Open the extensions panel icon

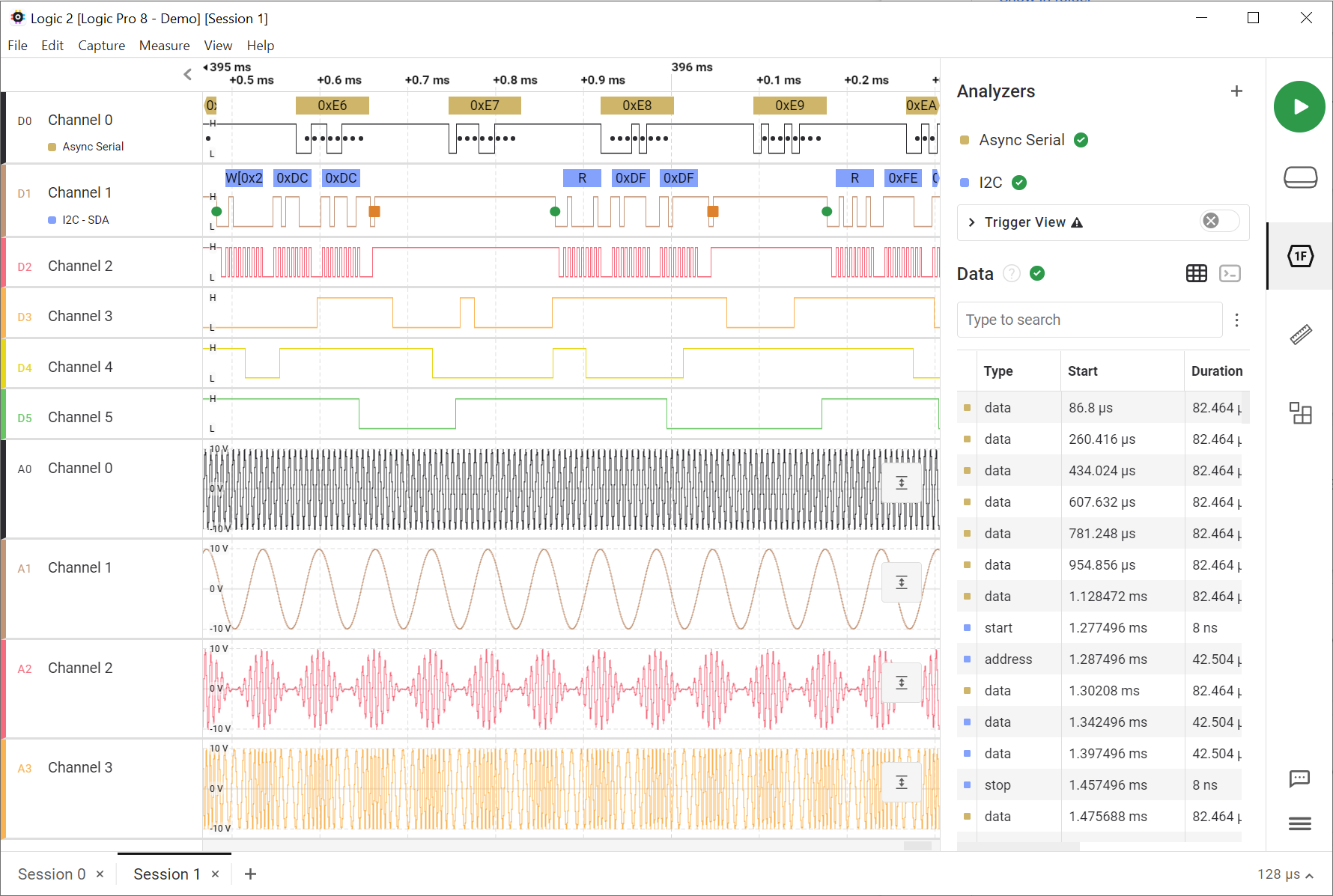click(x=1300, y=413)
